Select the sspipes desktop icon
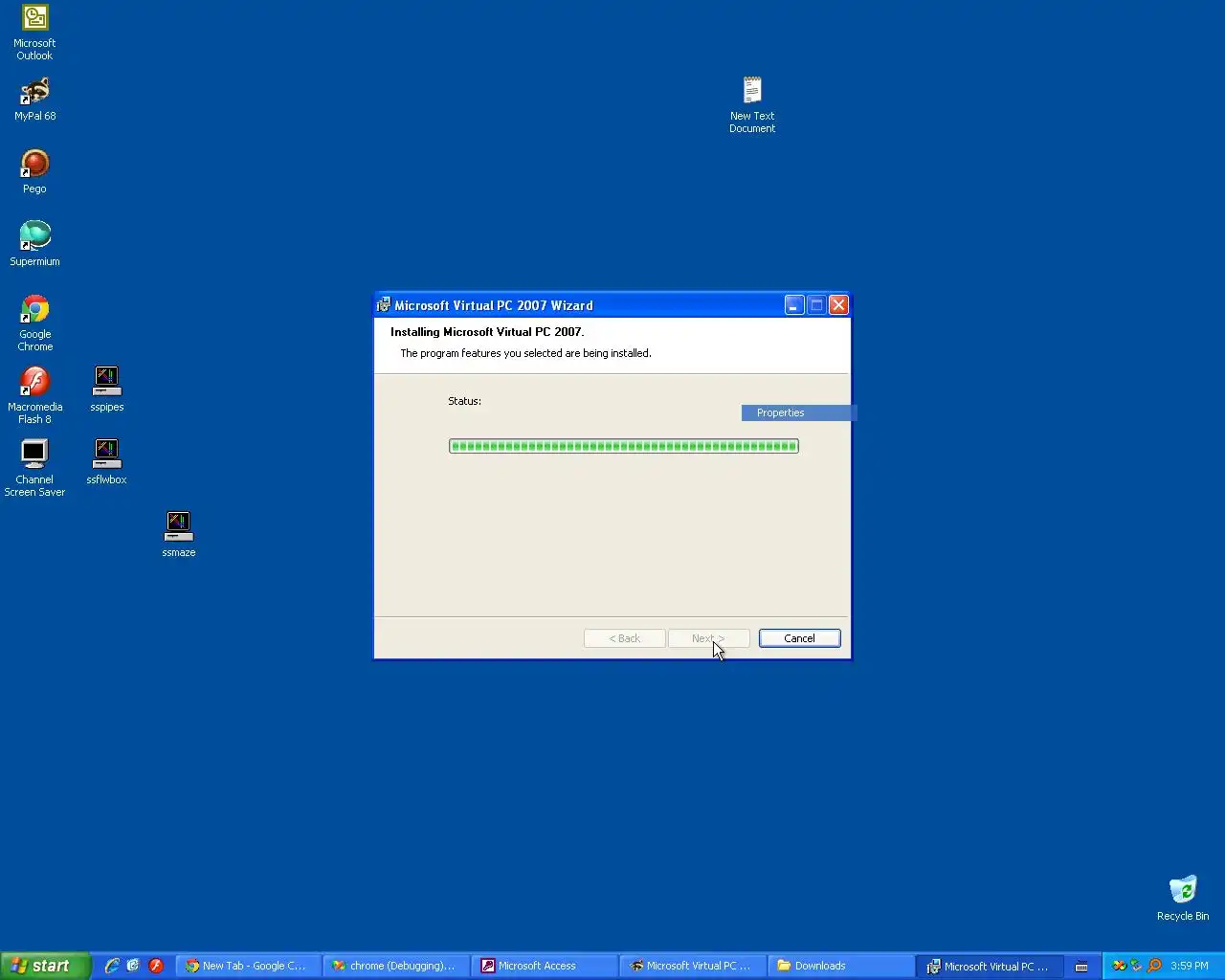 pyautogui.click(x=106, y=390)
